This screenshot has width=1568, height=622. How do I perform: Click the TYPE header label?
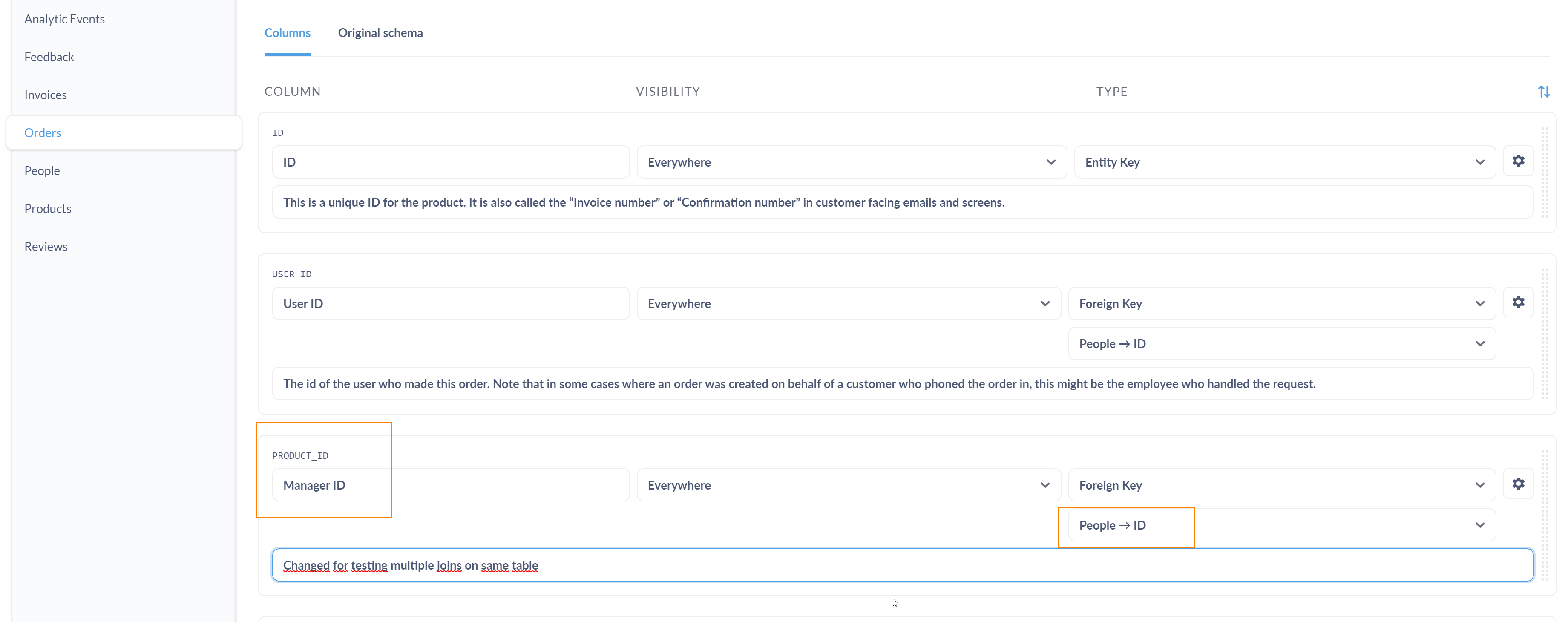click(x=1112, y=91)
